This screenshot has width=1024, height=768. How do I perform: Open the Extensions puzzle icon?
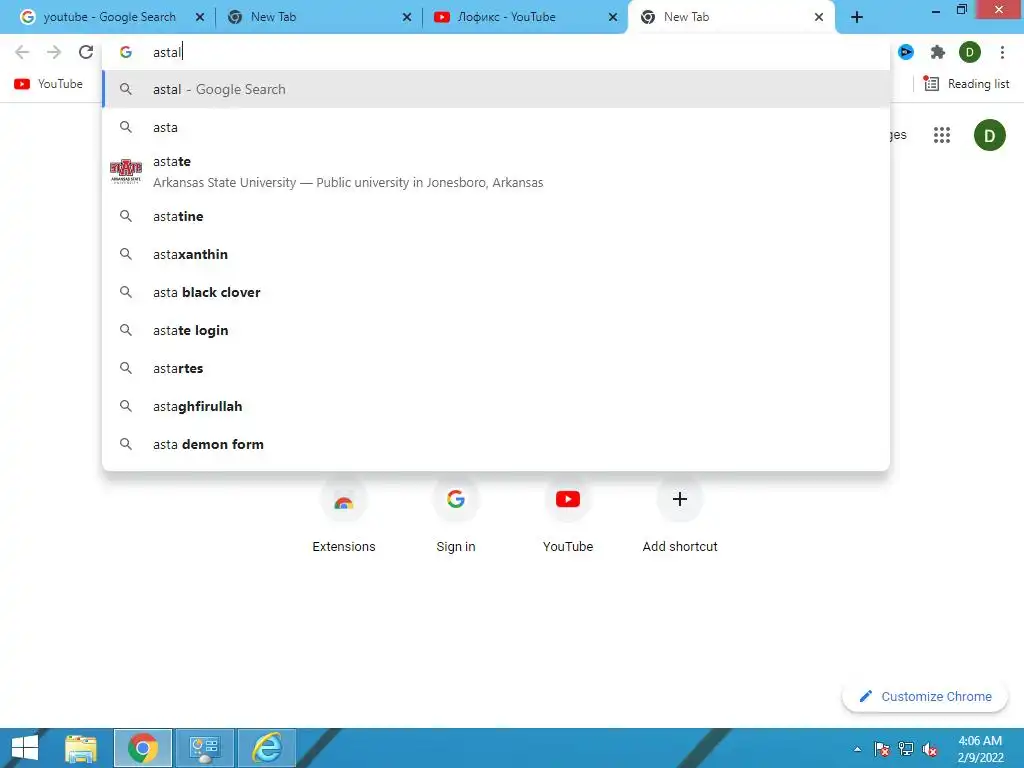938,52
